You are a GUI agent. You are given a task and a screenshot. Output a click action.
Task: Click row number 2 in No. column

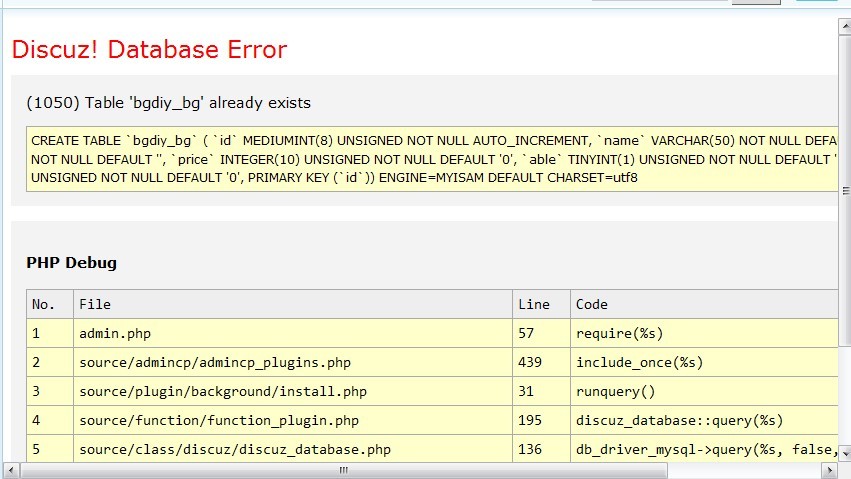(x=50, y=362)
